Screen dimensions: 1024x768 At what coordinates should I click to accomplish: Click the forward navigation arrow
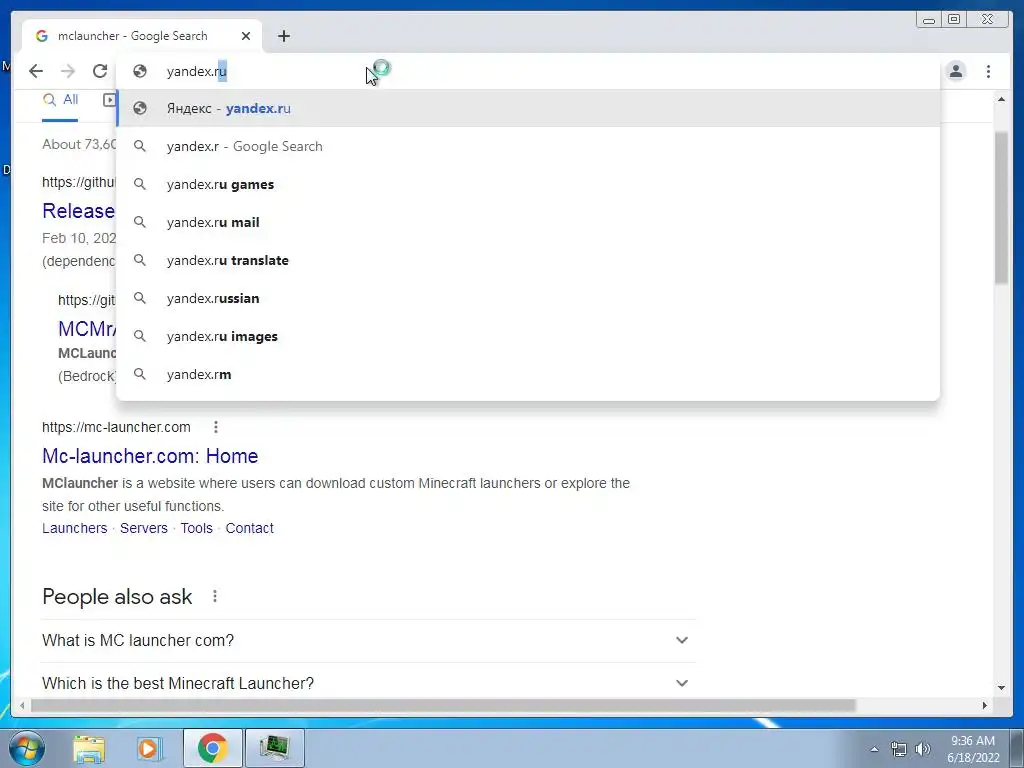click(x=68, y=71)
